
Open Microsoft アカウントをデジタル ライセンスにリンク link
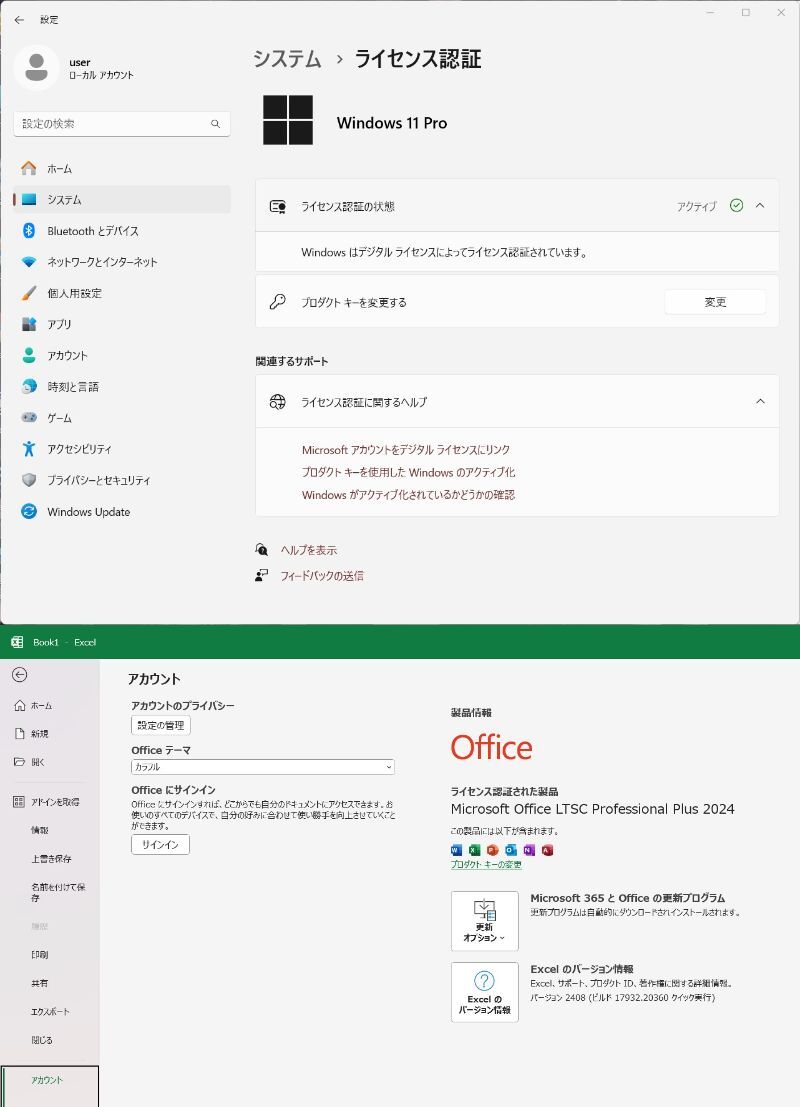(406, 450)
